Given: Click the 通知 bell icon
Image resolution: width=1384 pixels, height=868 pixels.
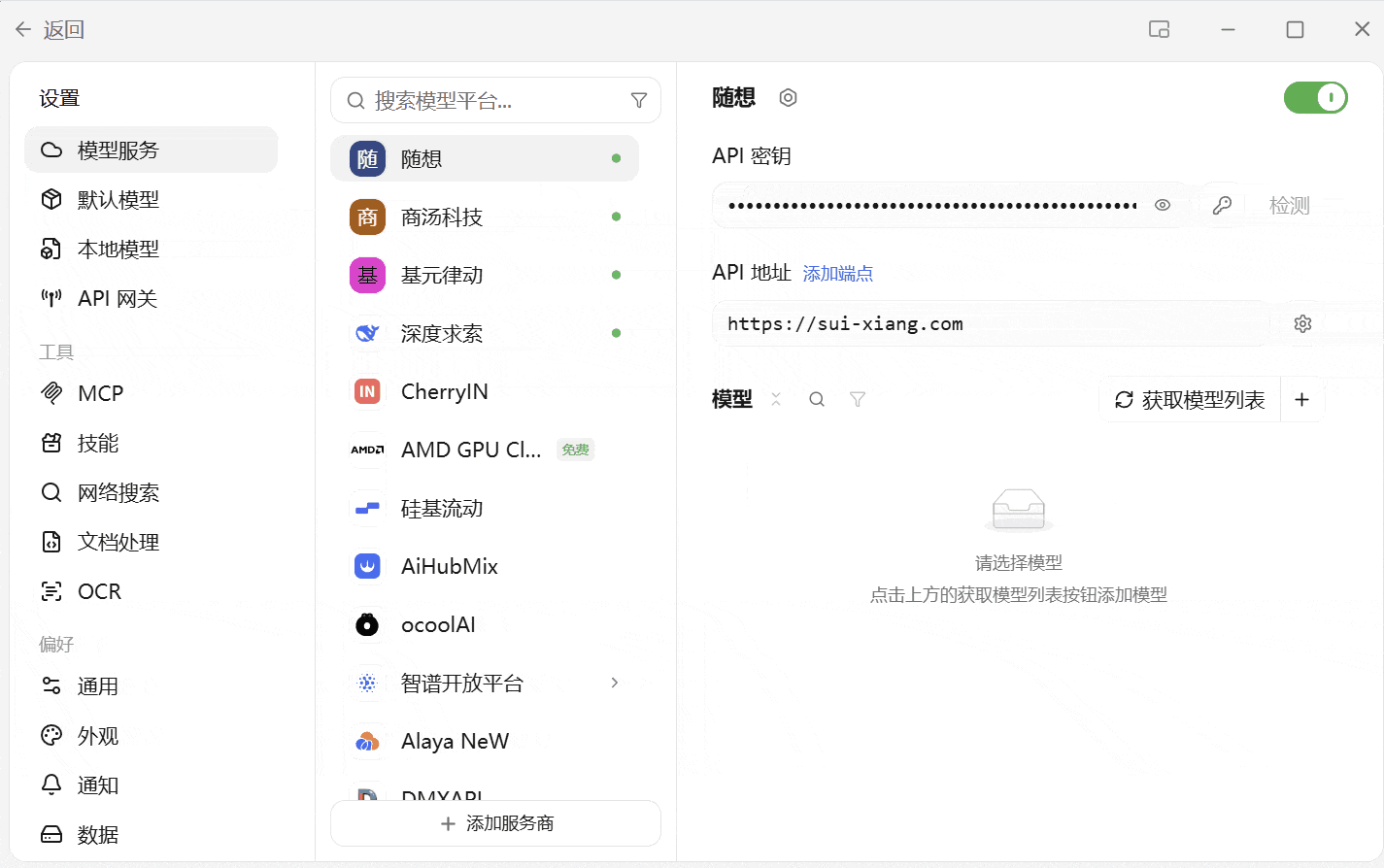Looking at the screenshot, I should (x=51, y=785).
